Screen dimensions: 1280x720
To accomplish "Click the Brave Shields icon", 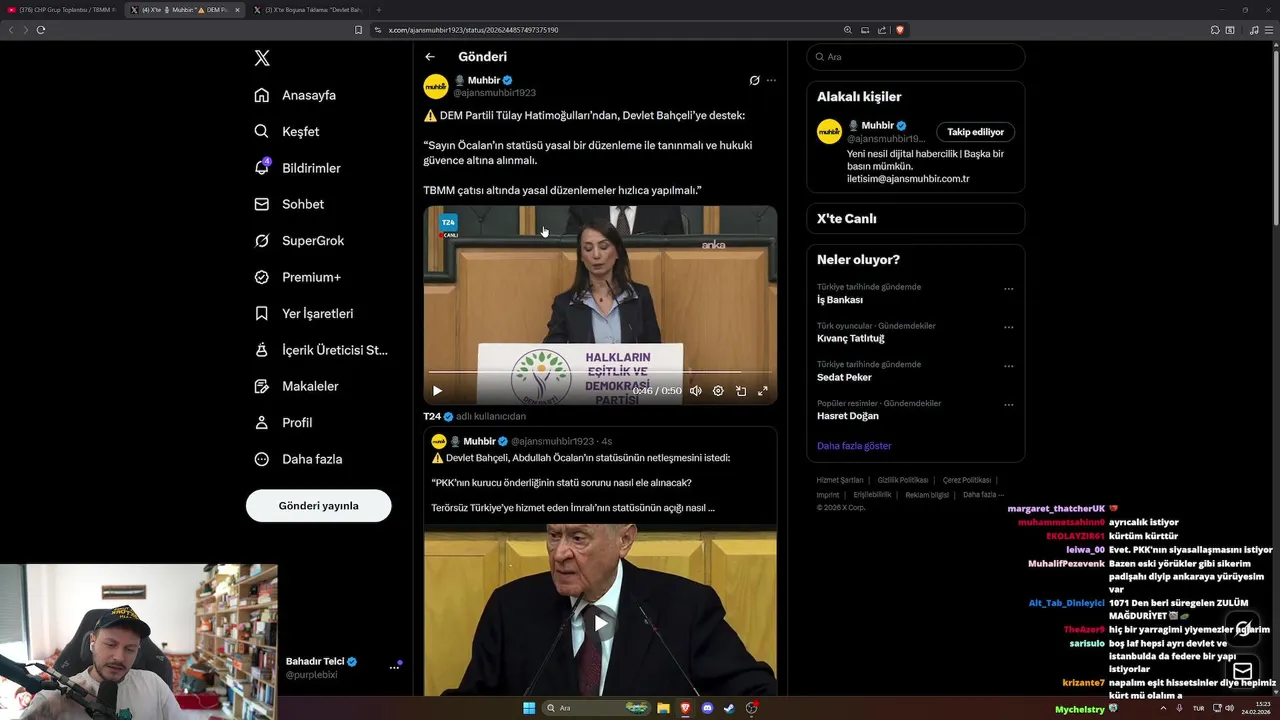I will coord(899,30).
